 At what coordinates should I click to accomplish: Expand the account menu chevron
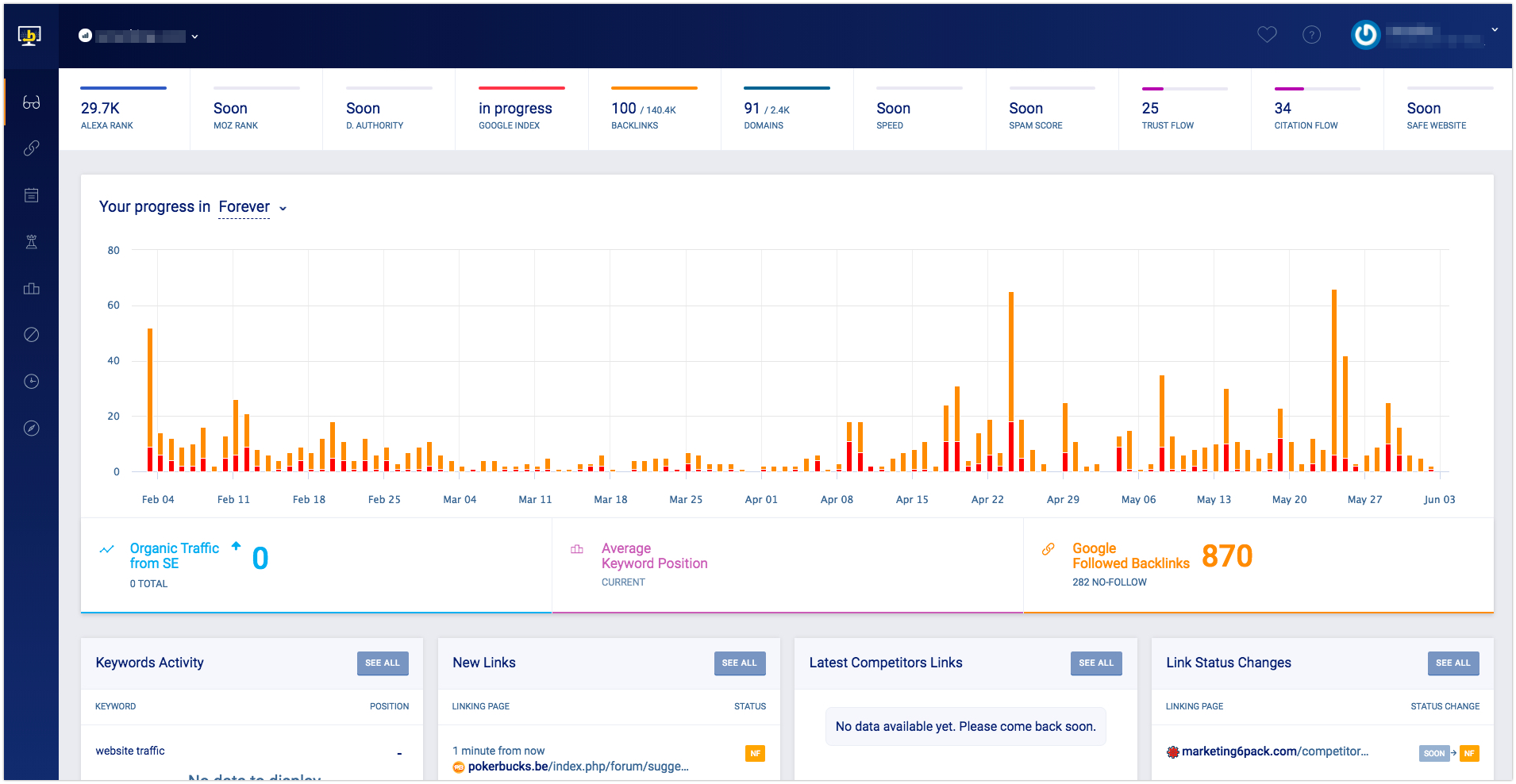[1495, 29]
